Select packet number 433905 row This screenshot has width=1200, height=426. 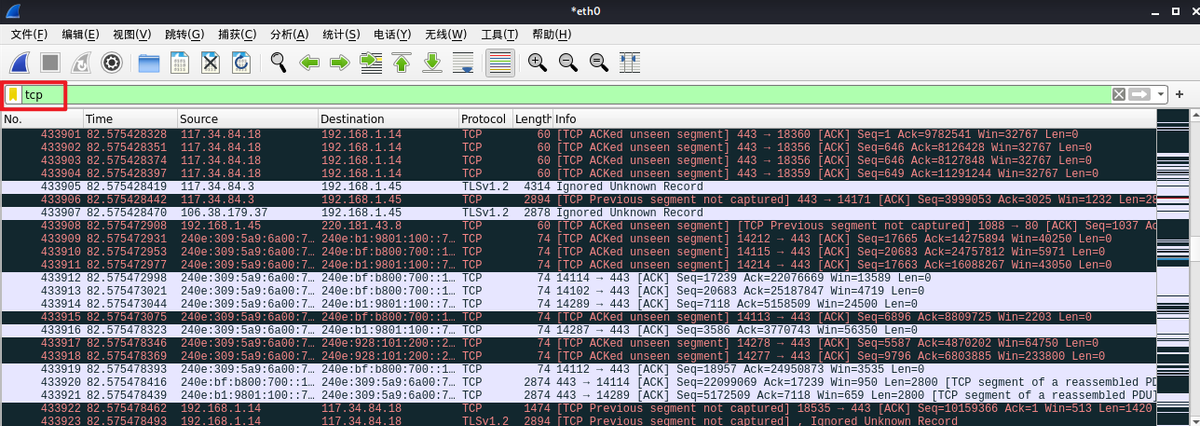pos(300,186)
